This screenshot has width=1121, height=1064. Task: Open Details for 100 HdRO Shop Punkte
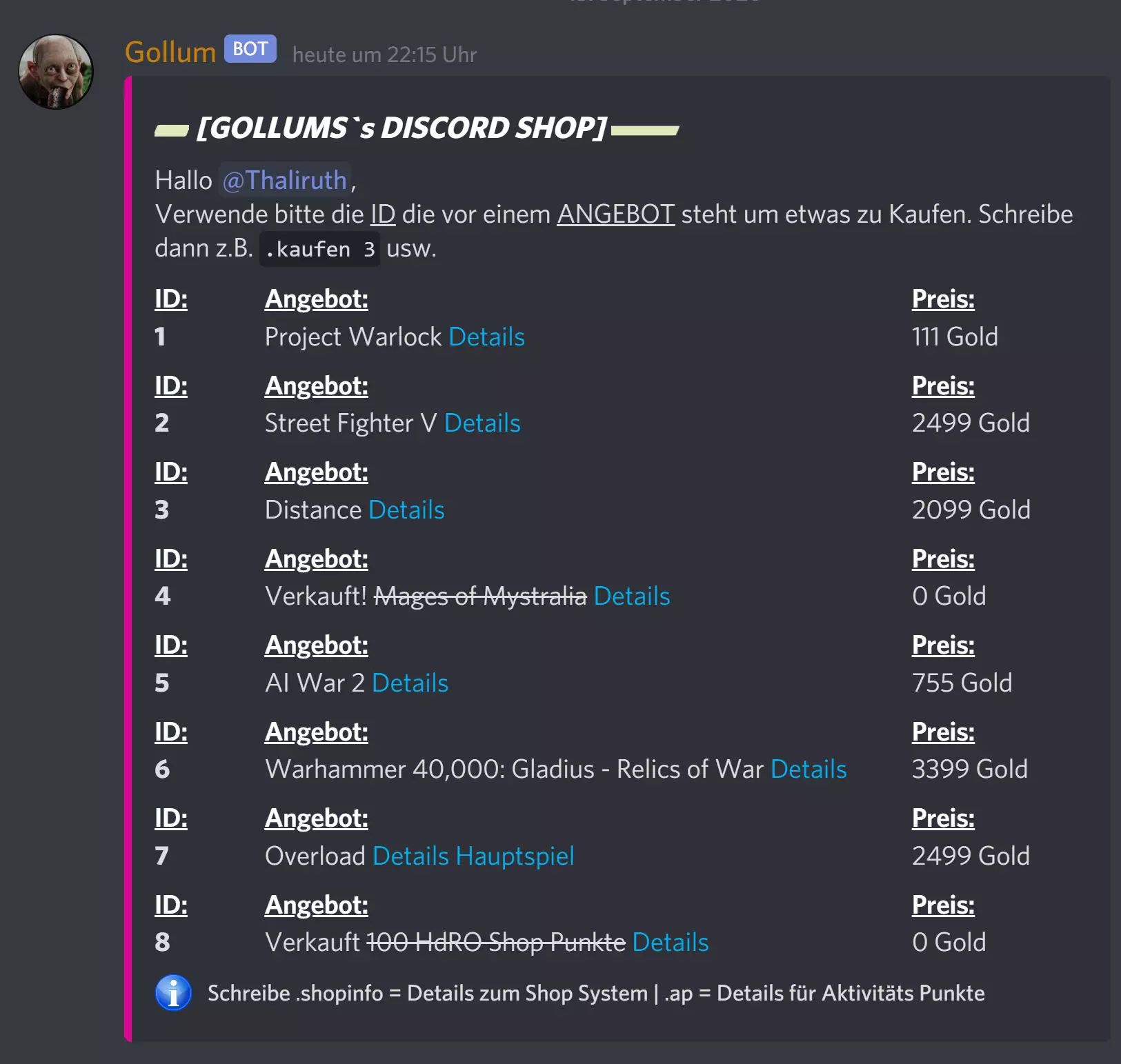(x=670, y=942)
